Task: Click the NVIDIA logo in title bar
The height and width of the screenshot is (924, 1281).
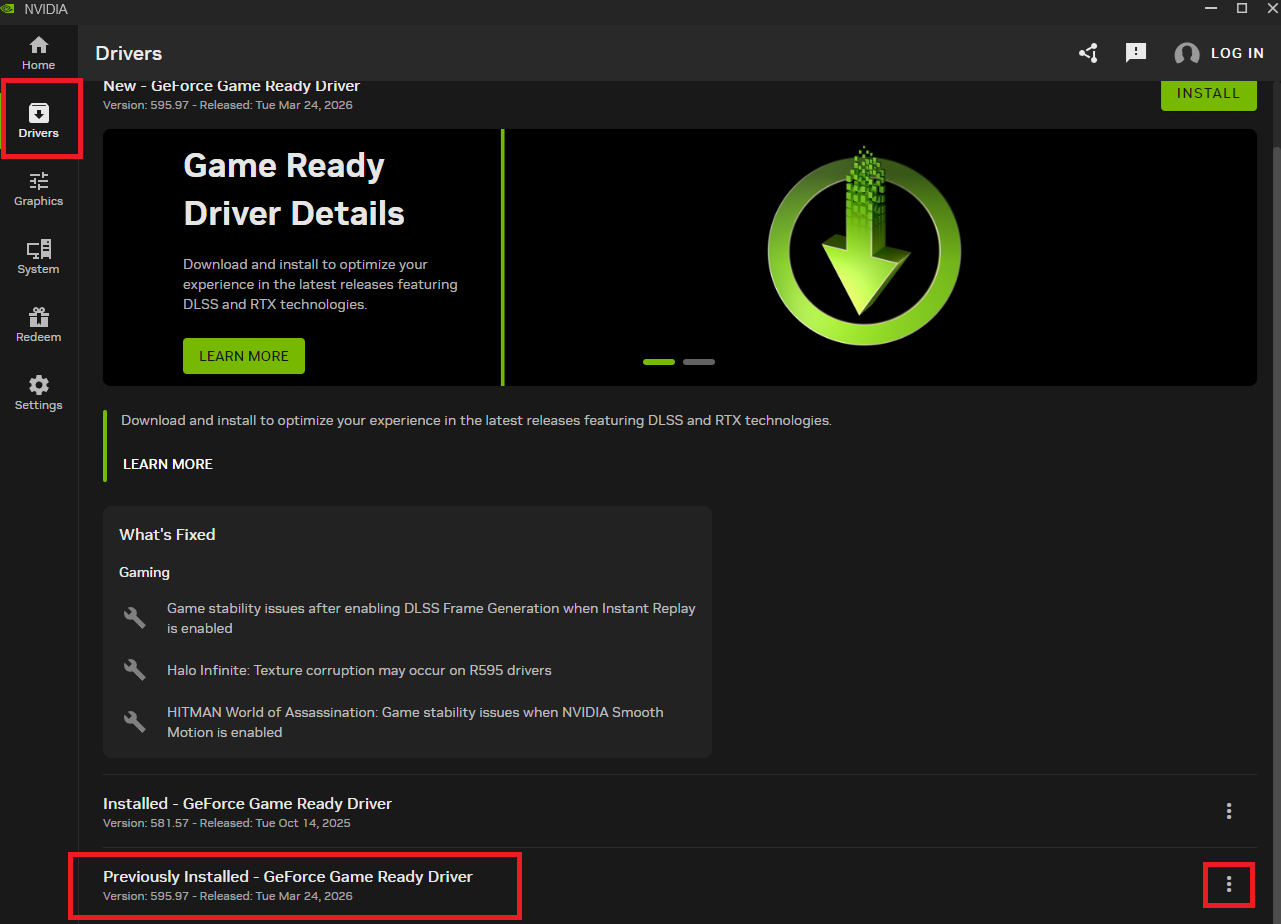Action: coord(10,8)
